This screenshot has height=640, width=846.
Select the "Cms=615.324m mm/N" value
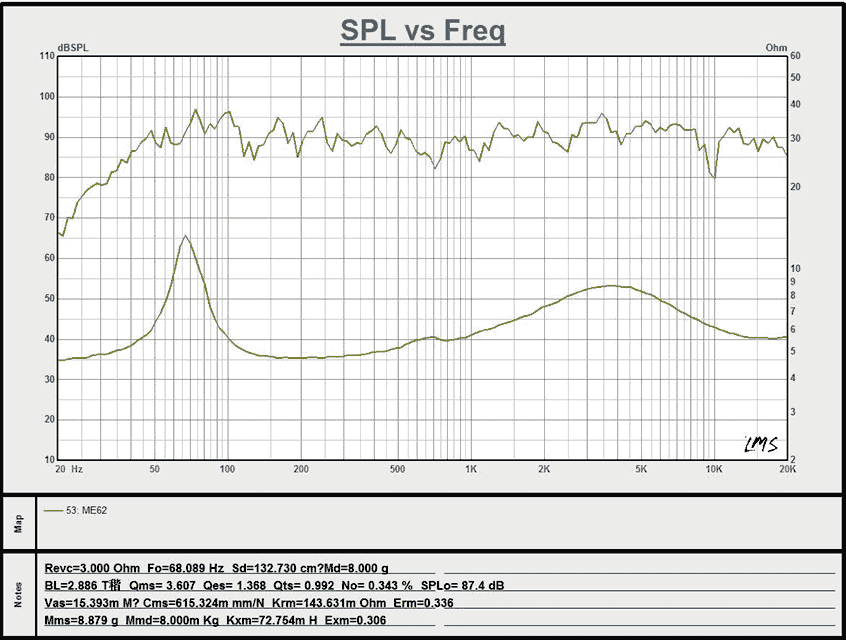click(x=204, y=603)
